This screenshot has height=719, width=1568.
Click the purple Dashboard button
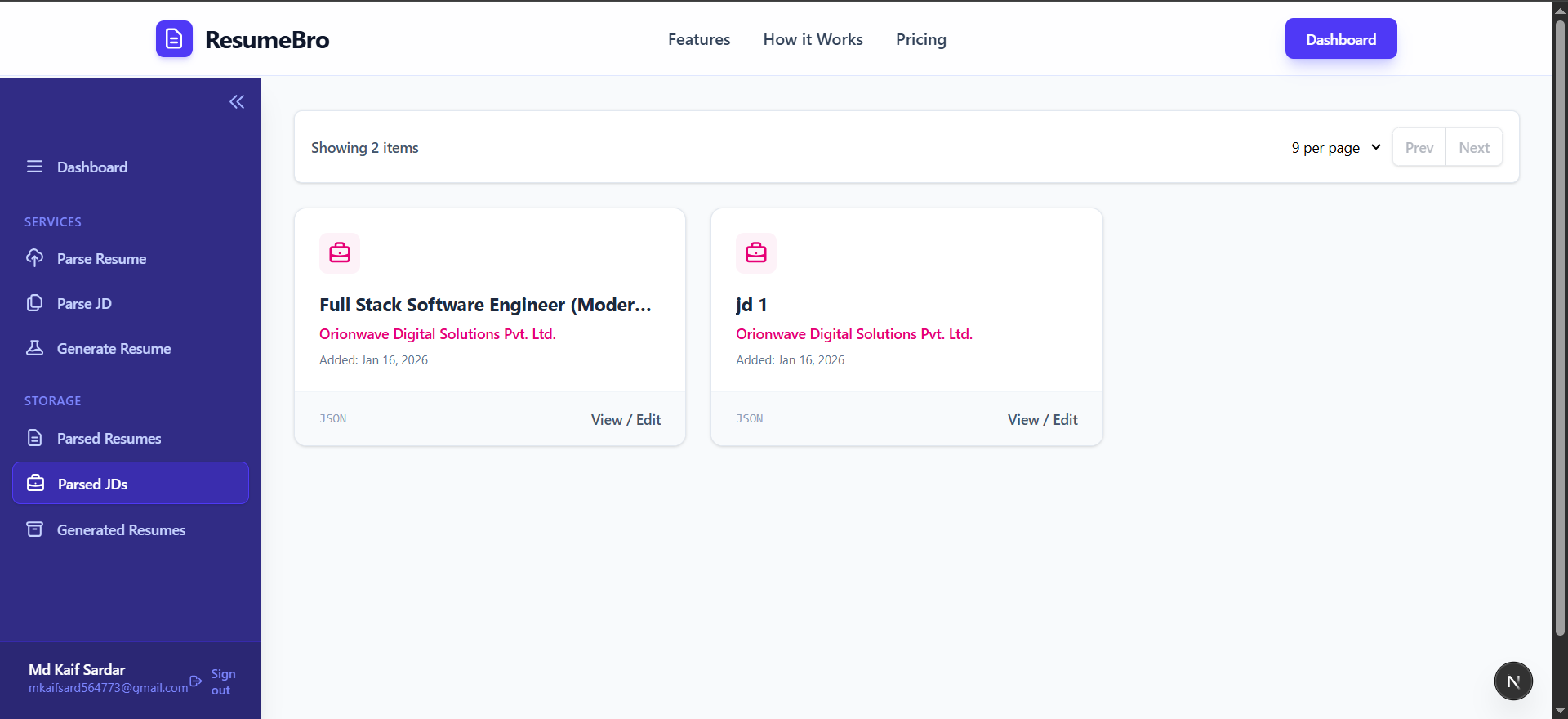1340,39
